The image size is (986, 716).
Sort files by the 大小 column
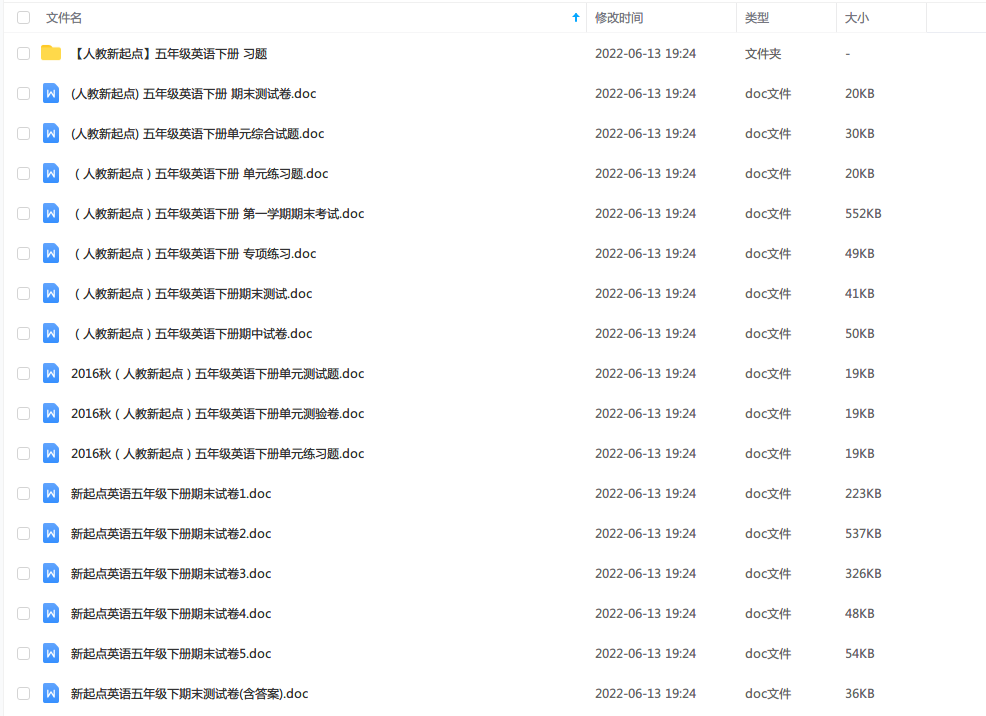coord(857,17)
